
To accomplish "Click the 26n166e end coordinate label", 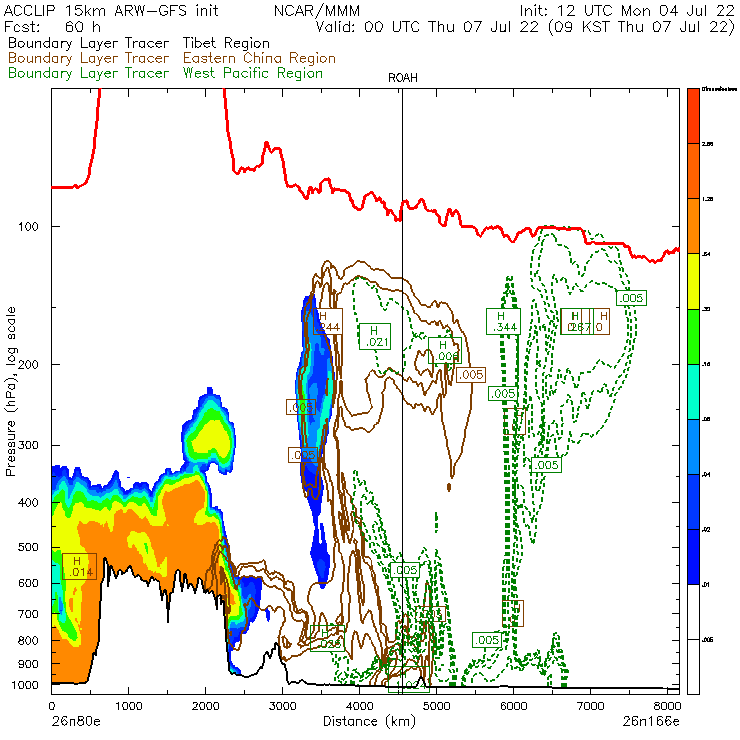I will click(651, 720).
